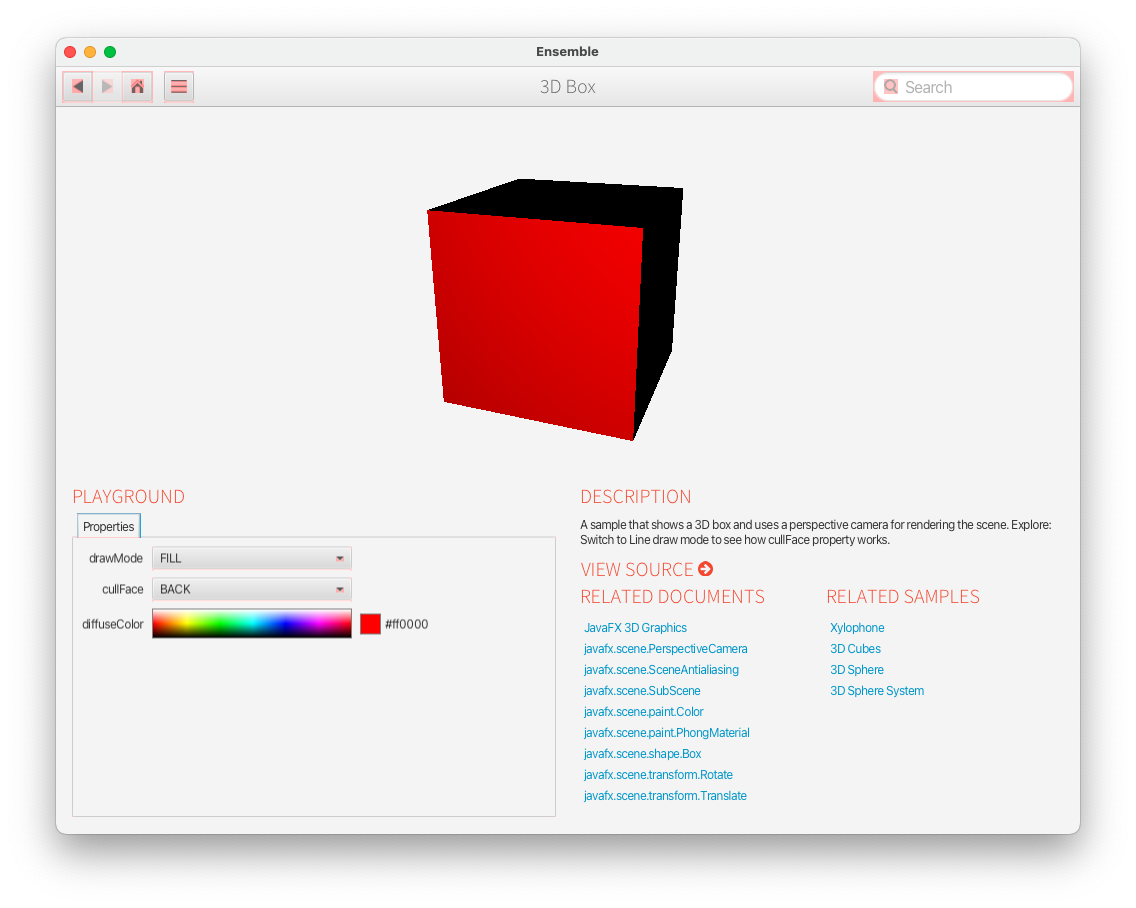Click the magnifier icon in search box
The height and width of the screenshot is (908, 1136).
tap(890, 87)
